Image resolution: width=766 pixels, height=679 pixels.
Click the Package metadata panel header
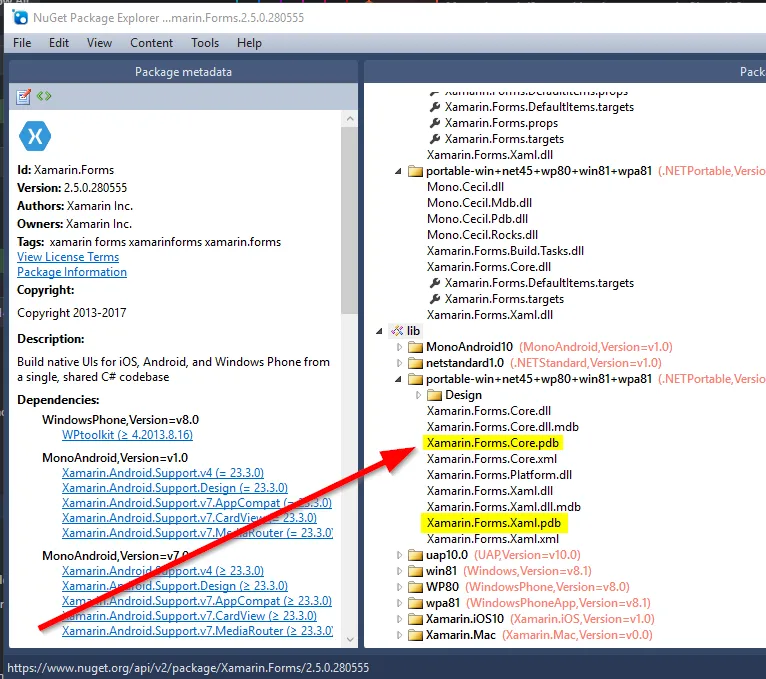coord(183,72)
